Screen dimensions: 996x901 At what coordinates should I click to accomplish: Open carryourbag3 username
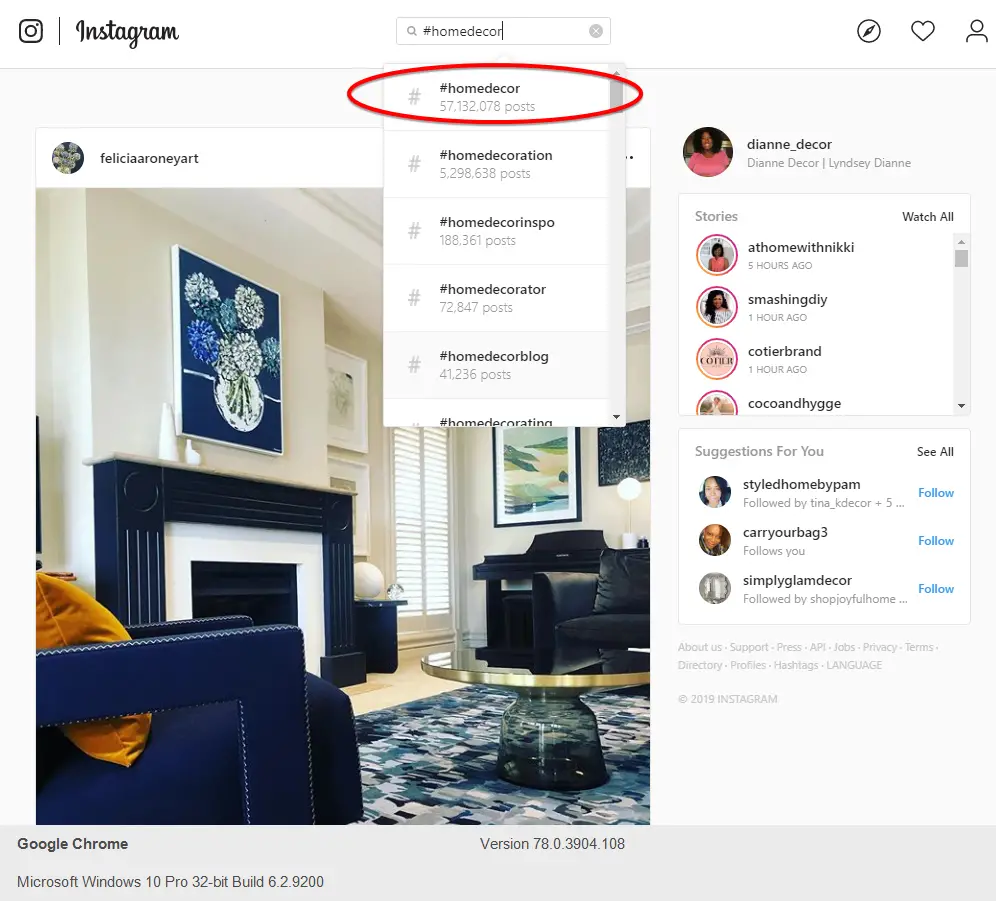click(785, 532)
